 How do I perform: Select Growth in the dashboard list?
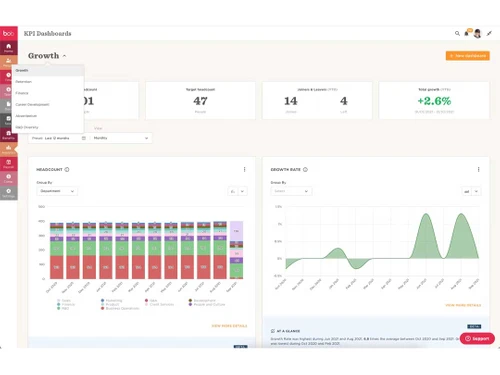(48, 70)
